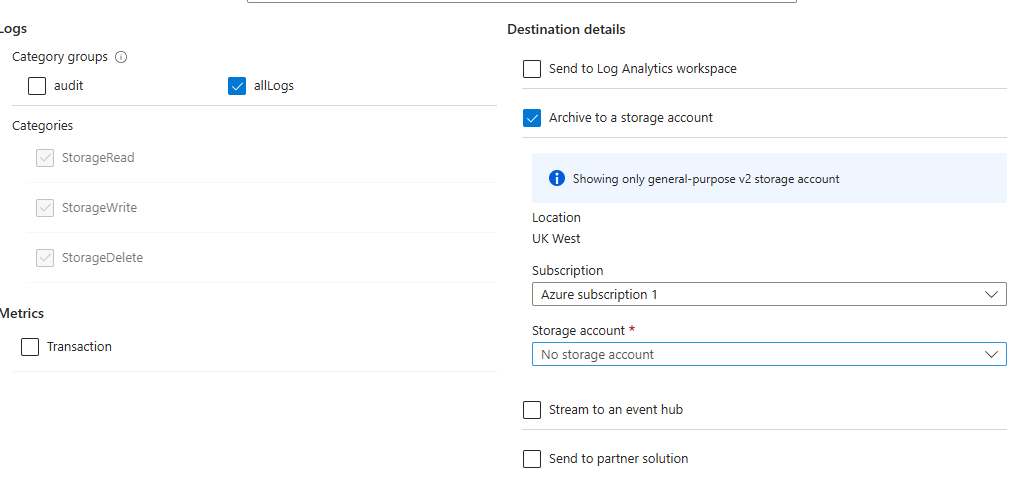Toggle the StorageRead category checkbox
The image size is (1021, 478).
[45, 158]
